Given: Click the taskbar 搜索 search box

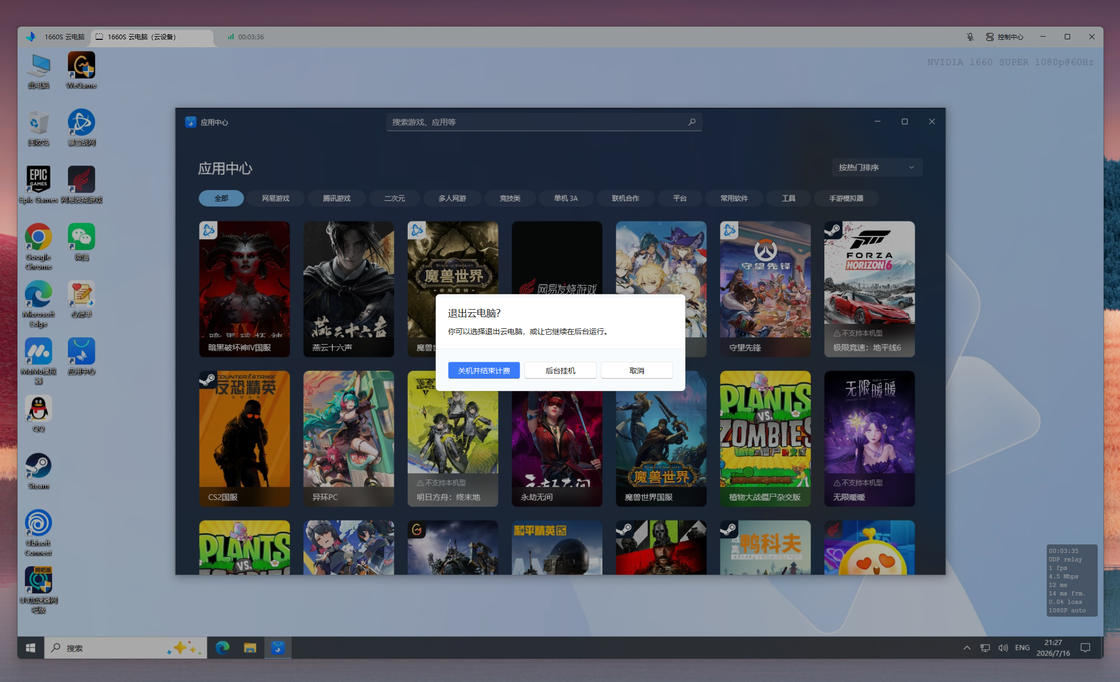Looking at the screenshot, I should [x=126, y=648].
